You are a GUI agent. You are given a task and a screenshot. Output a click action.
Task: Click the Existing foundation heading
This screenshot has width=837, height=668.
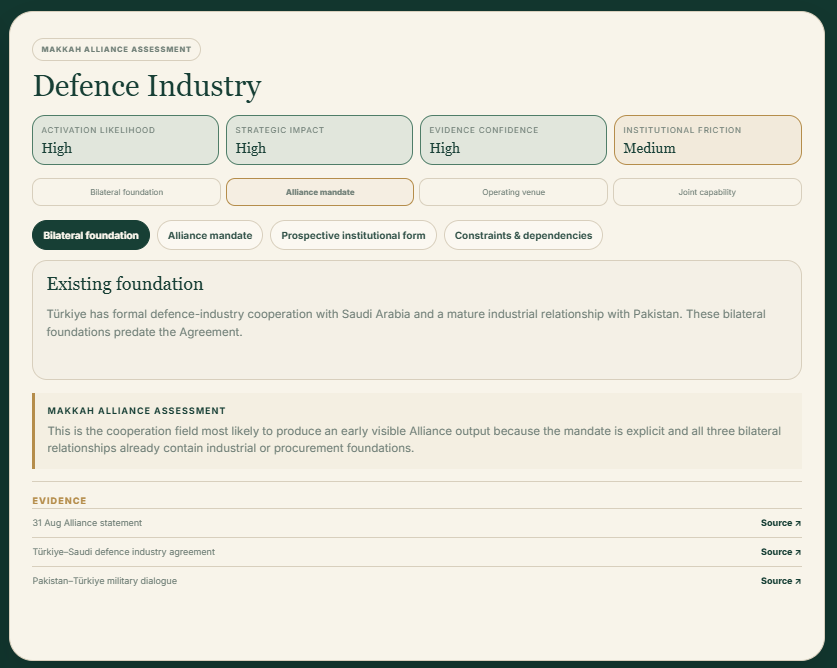point(125,284)
